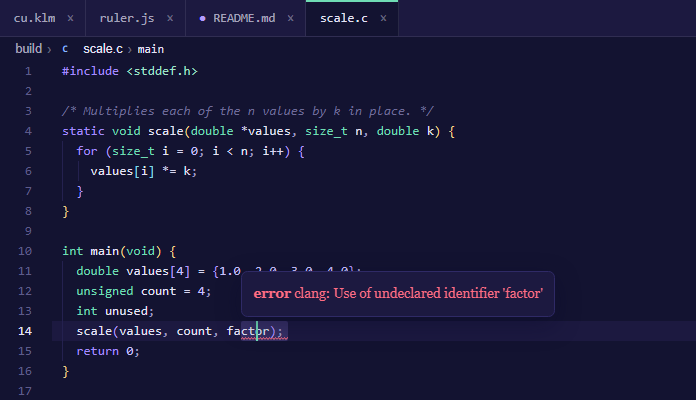Click line number 16 in gutter
This screenshot has height=400, width=696.
(25, 371)
